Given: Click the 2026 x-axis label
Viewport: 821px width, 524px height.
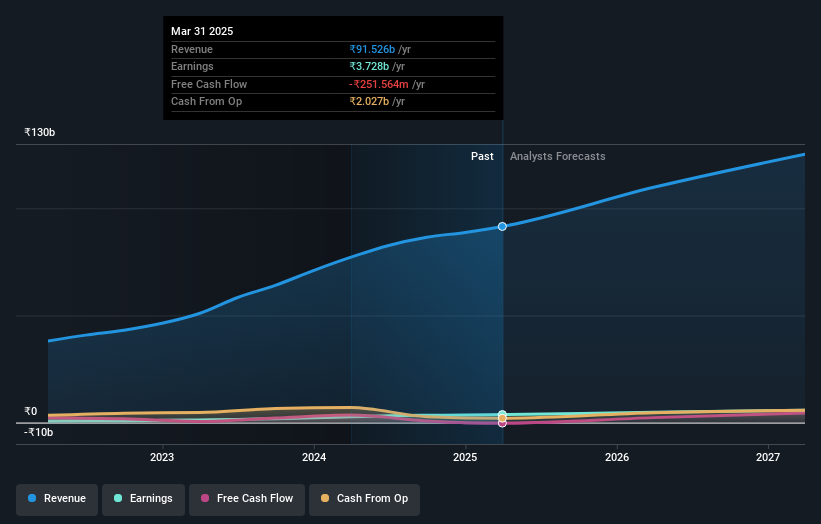Looking at the screenshot, I should coord(617,458).
